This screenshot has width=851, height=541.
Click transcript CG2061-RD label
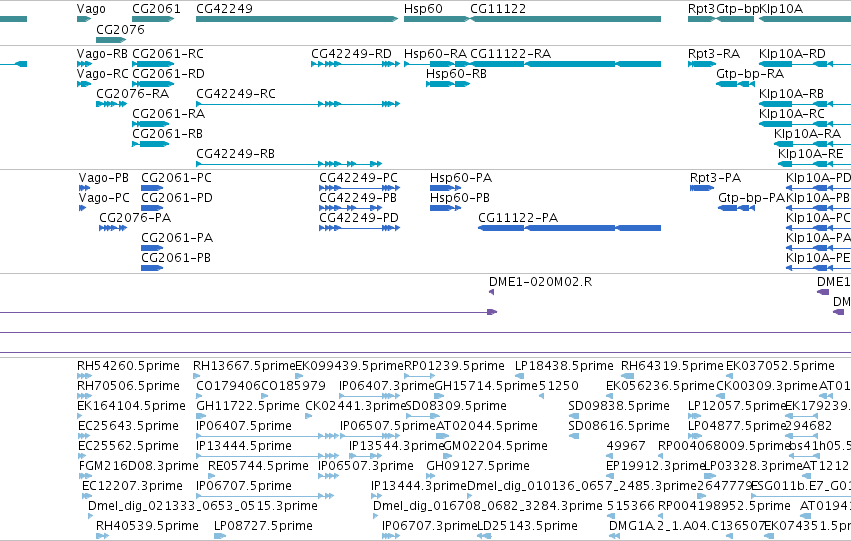(168, 74)
